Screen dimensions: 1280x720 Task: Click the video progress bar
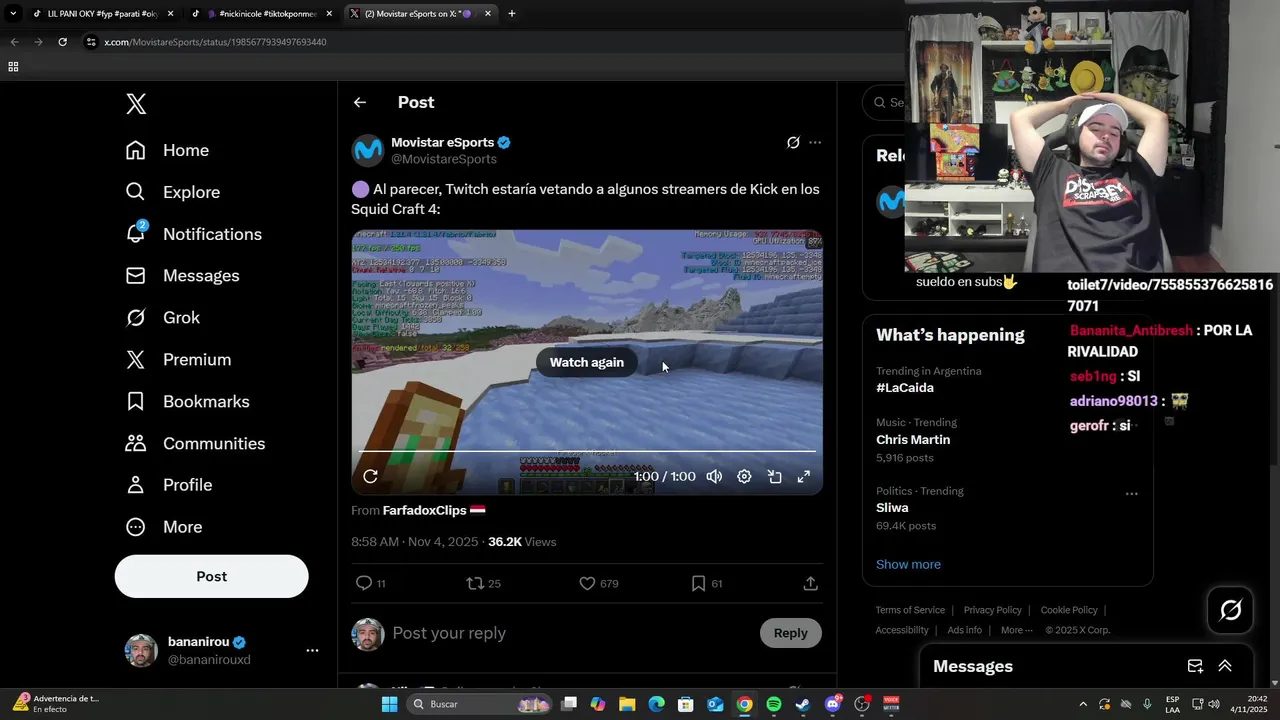(x=587, y=451)
